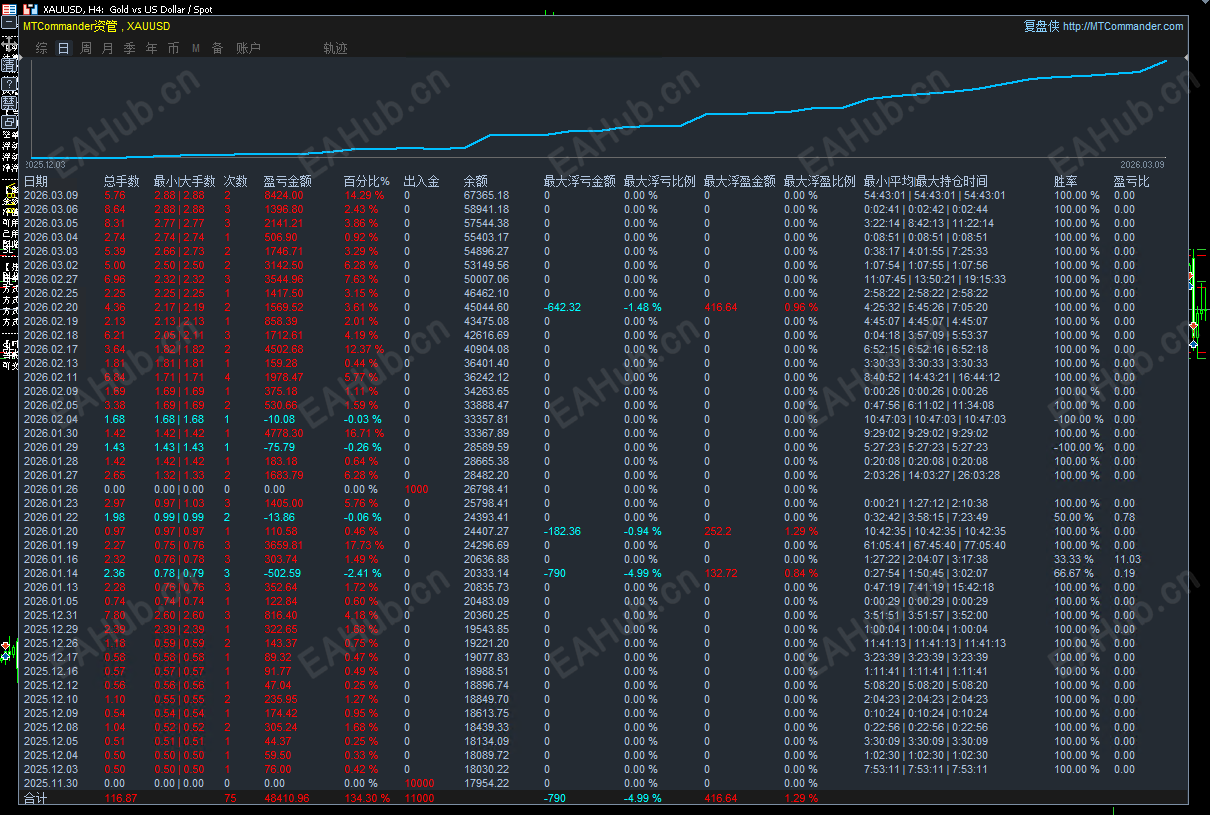Open the http://MTCommander.com link
Image resolution: width=1210 pixels, height=815 pixels.
coord(1122,27)
